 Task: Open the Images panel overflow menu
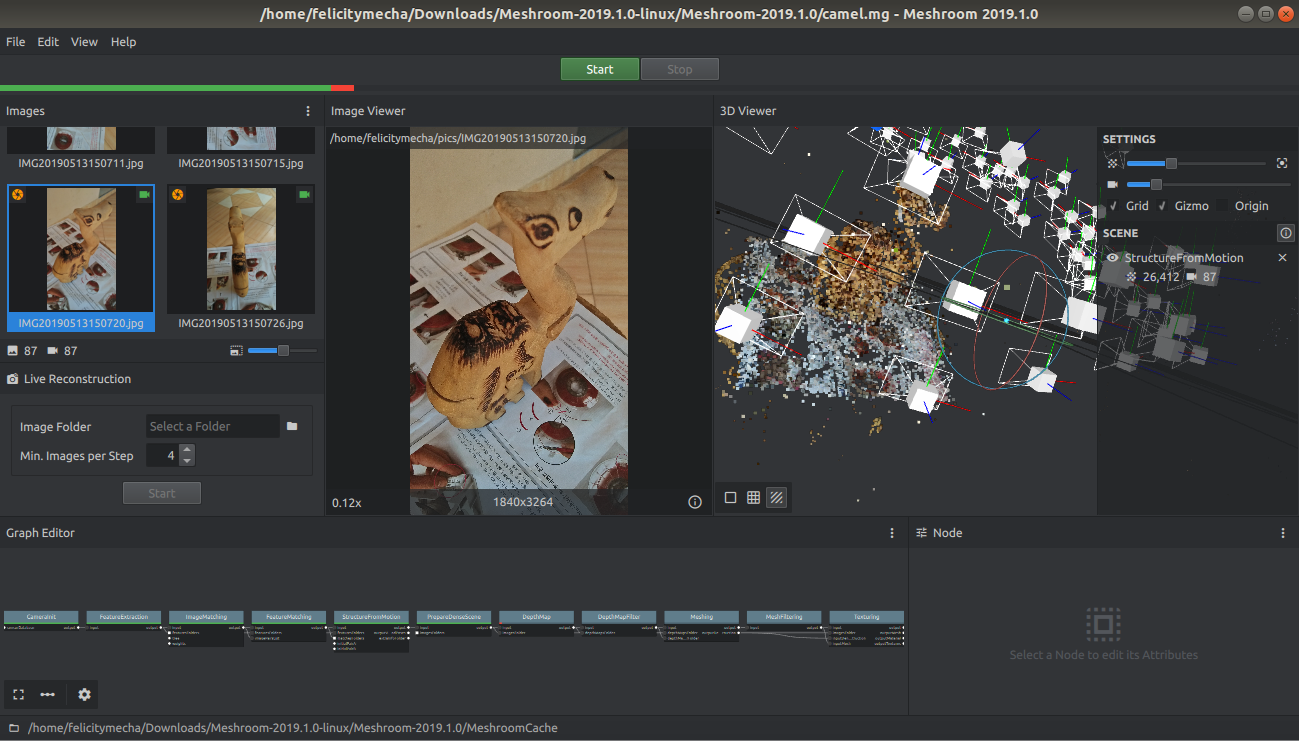click(308, 111)
